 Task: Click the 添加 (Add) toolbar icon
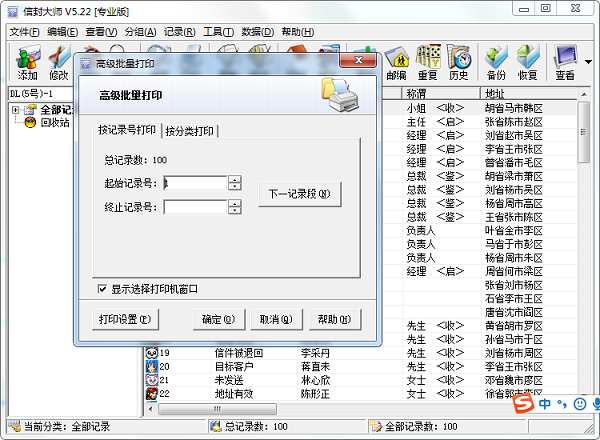click(x=28, y=63)
